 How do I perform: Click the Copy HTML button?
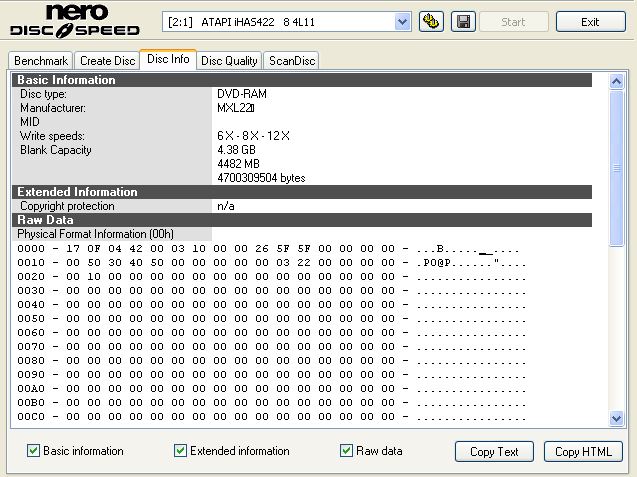583,451
